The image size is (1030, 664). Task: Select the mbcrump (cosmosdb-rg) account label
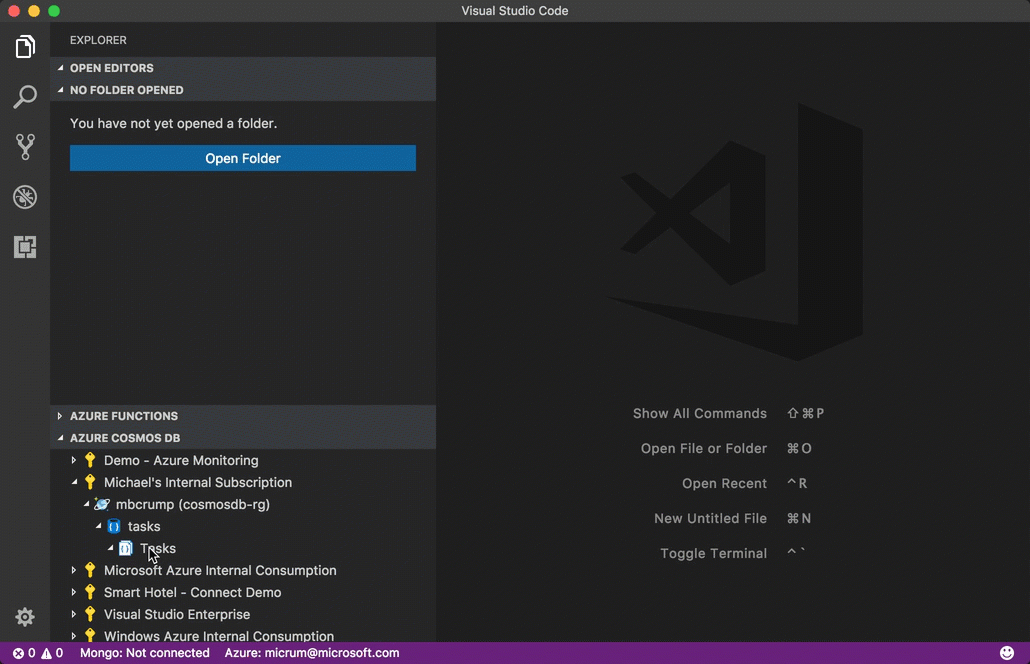192,504
